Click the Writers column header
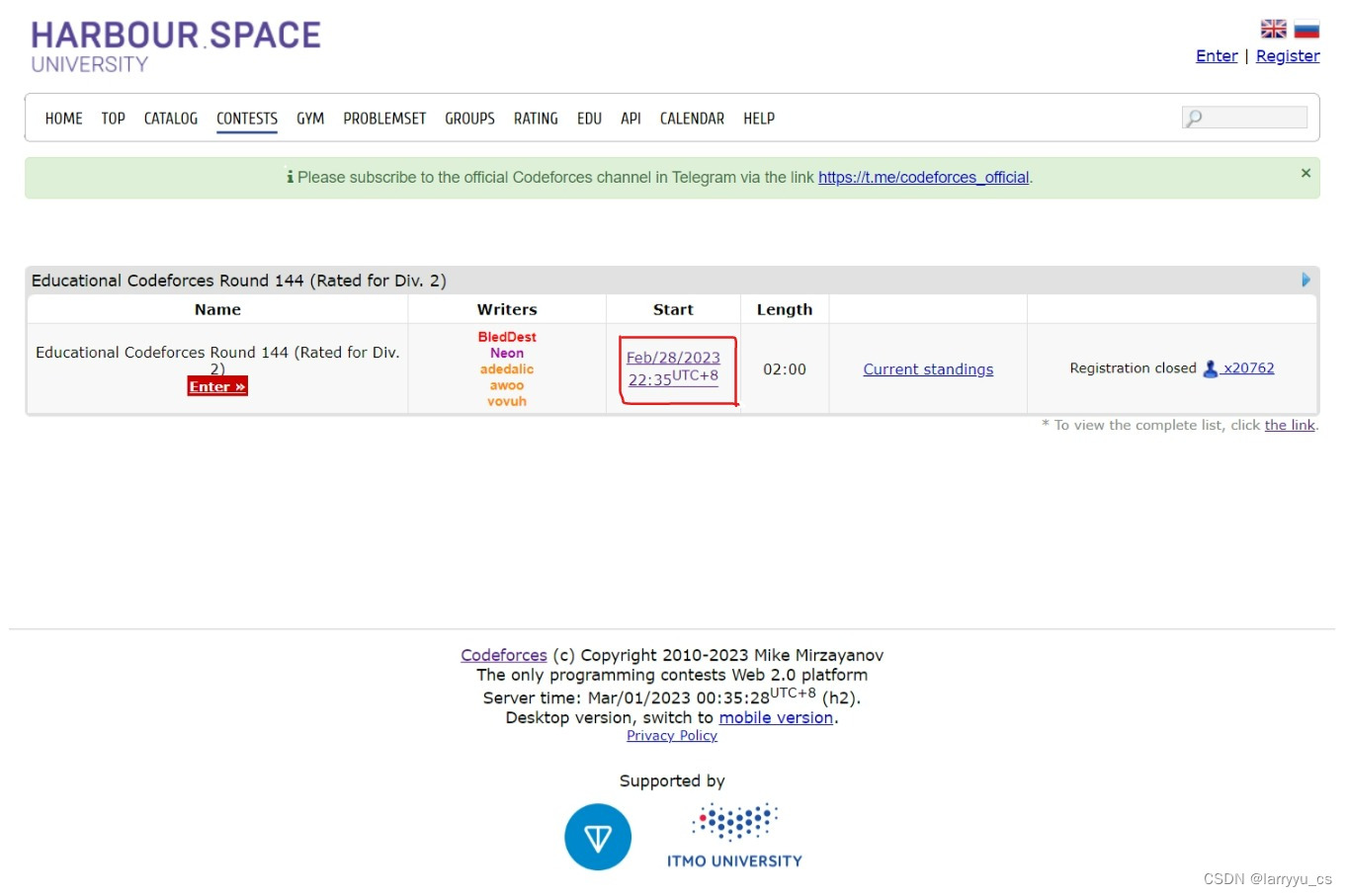 (507, 309)
